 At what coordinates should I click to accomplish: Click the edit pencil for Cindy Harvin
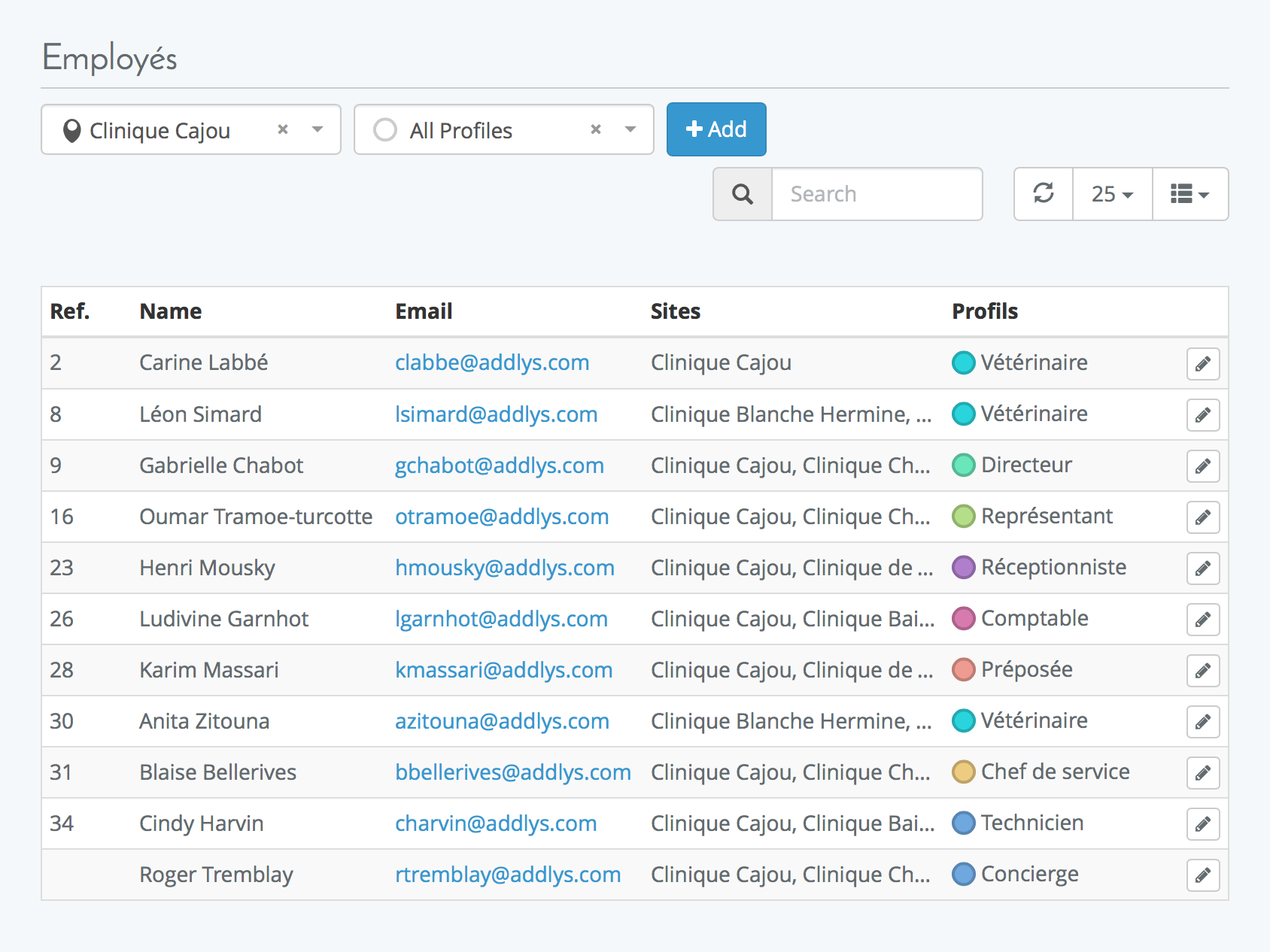pos(1202,824)
